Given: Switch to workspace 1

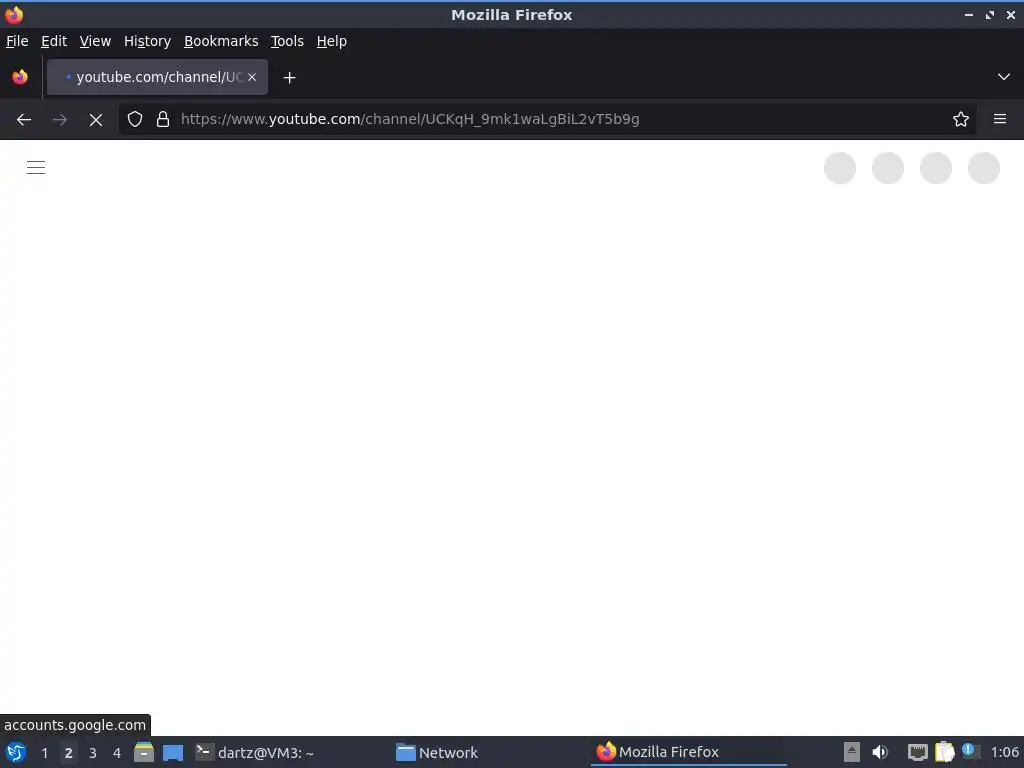Looking at the screenshot, I should point(44,753).
